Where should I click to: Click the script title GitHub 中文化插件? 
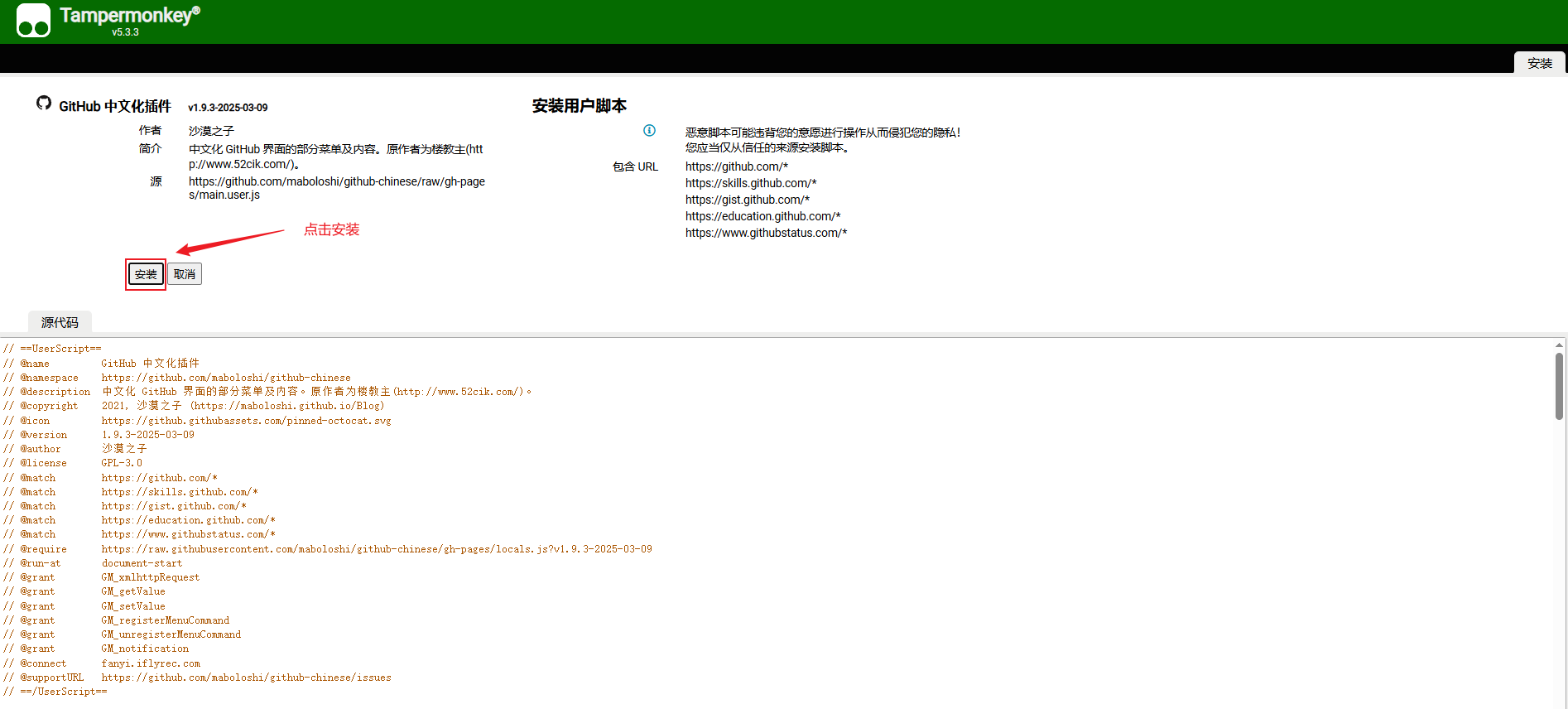point(115,106)
